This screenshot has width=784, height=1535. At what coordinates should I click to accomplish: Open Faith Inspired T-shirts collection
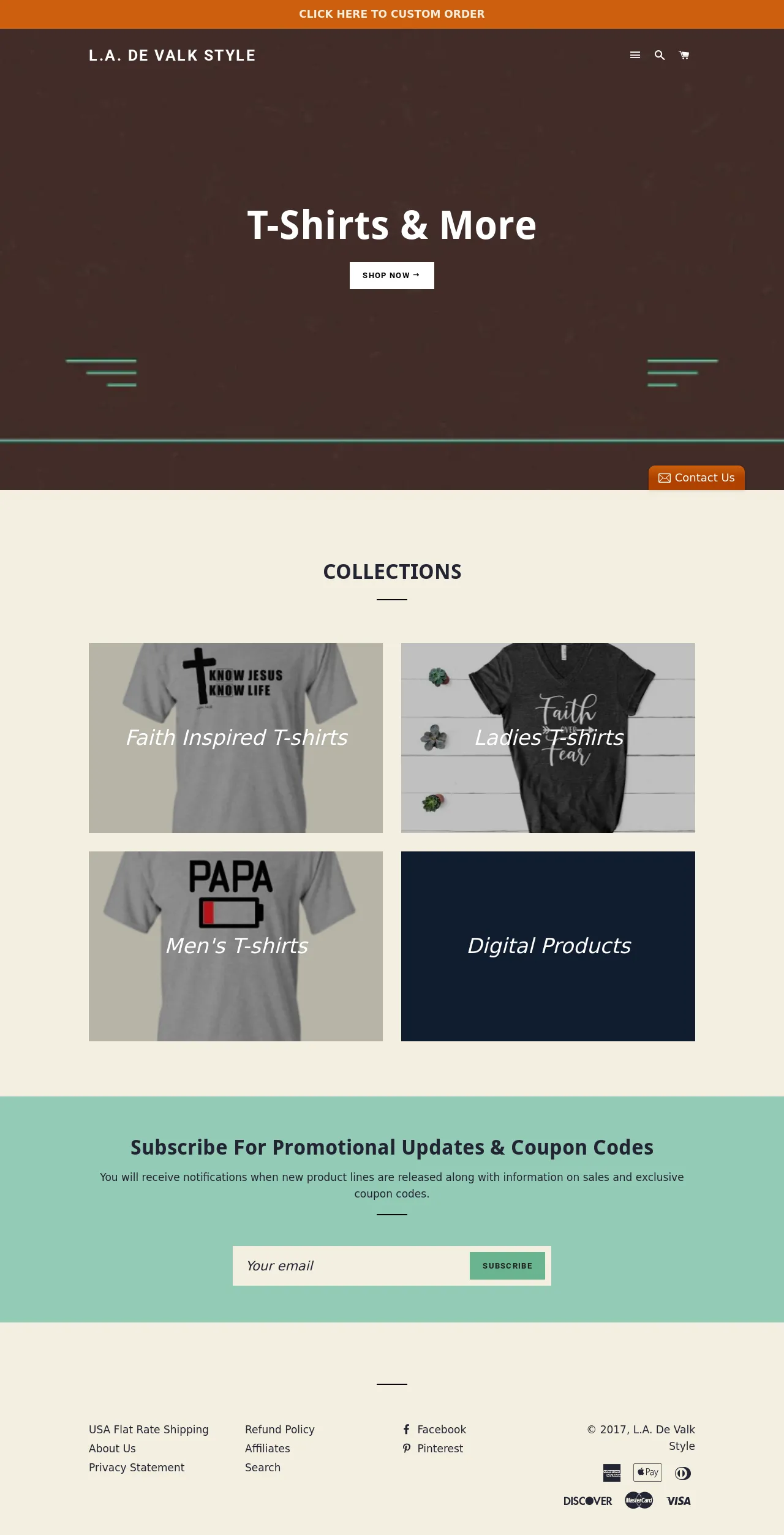236,738
